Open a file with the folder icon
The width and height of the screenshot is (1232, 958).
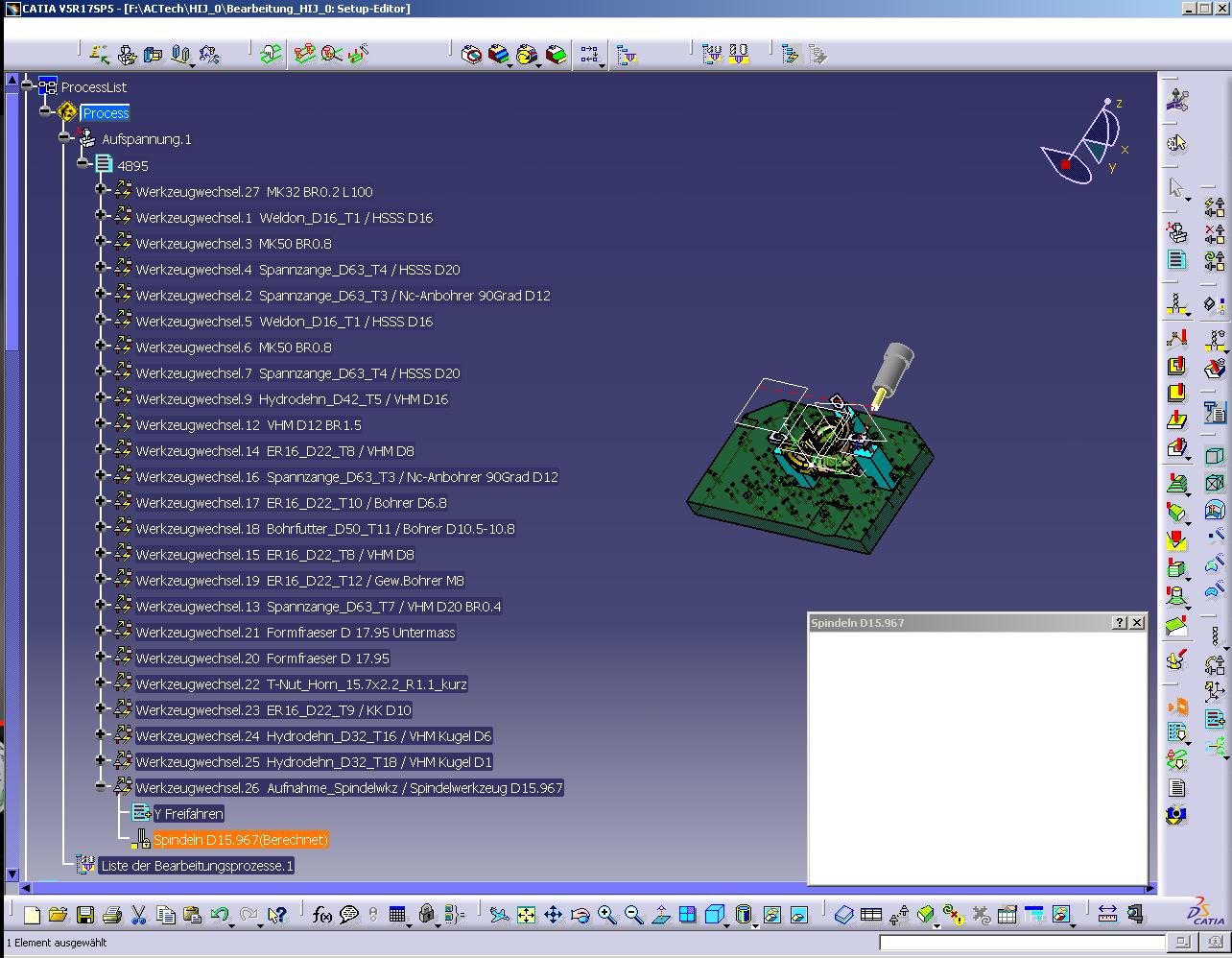(58, 915)
